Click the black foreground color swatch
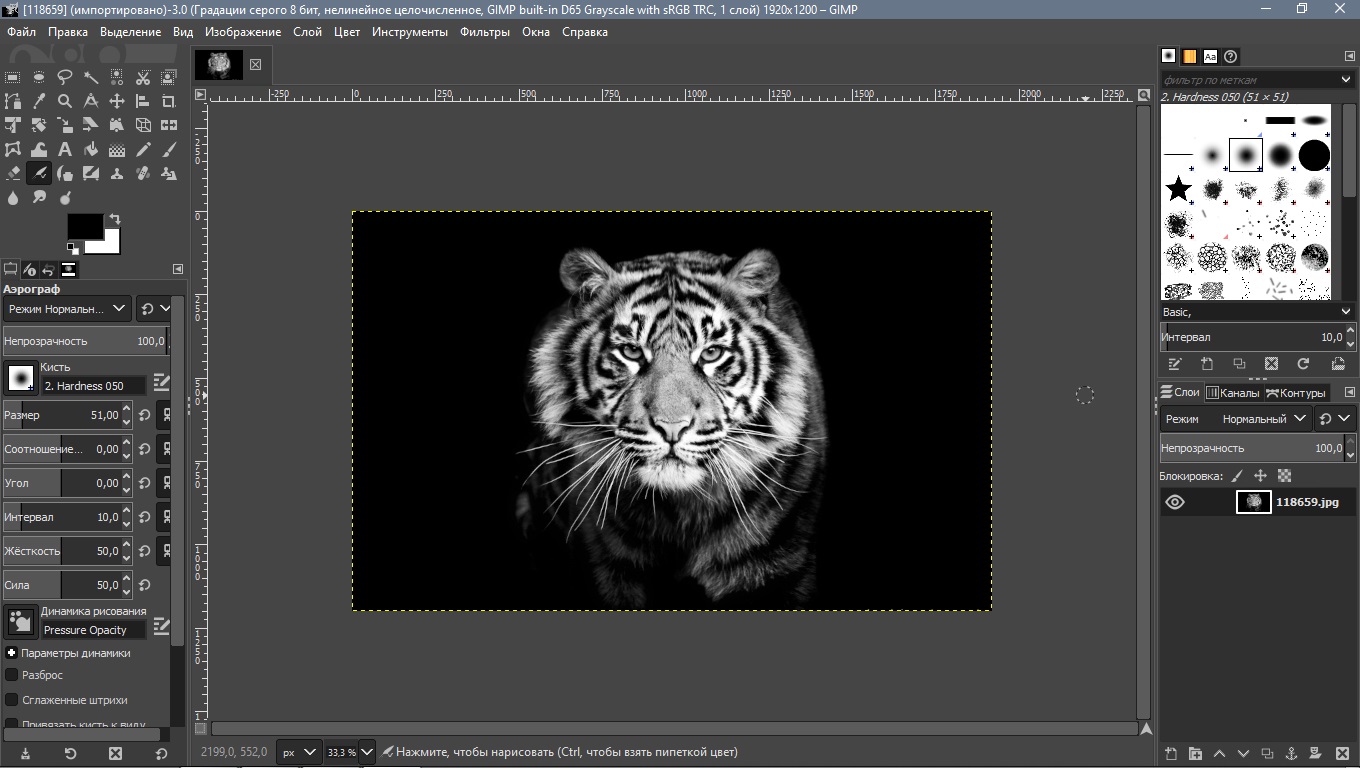The width and height of the screenshot is (1360, 768). coord(84,226)
